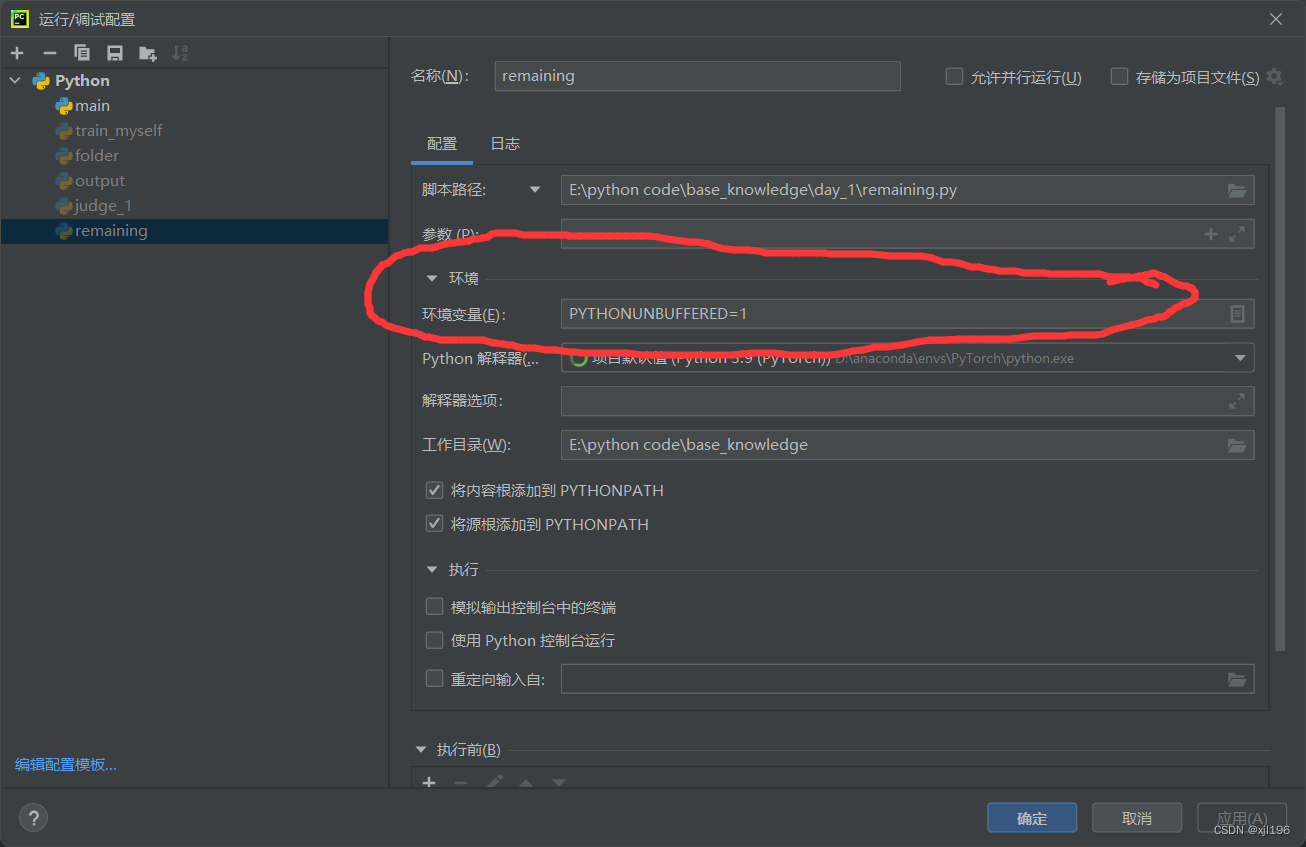The width and height of the screenshot is (1306, 847).
Task: Select the folder configuration
Action: (x=96, y=156)
